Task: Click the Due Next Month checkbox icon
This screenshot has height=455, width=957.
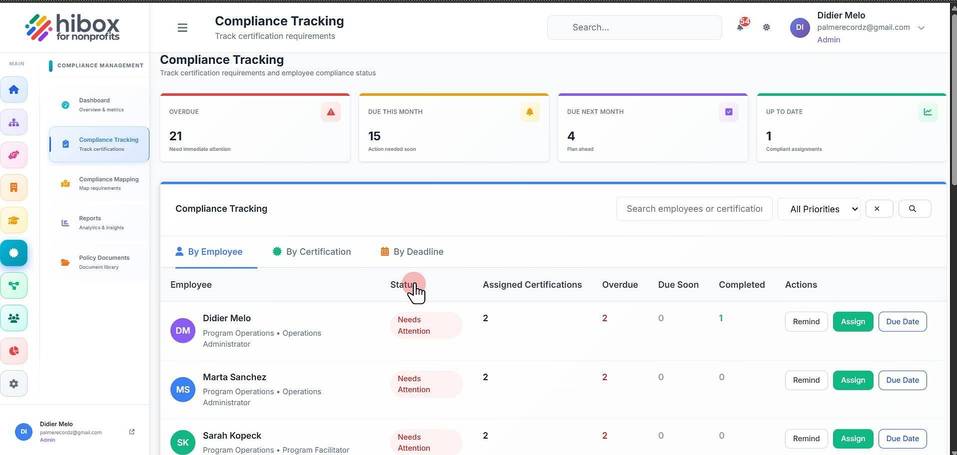Action: [x=729, y=112]
